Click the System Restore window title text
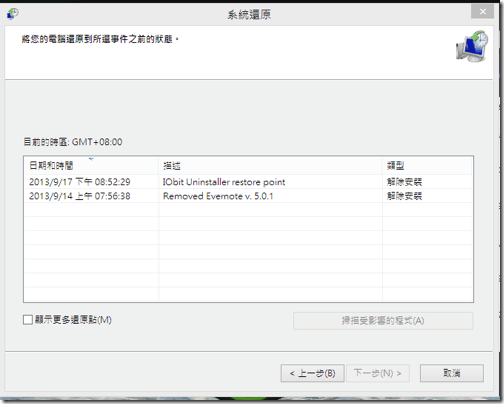This screenshot has height=404, width=504. pos(249,15)
